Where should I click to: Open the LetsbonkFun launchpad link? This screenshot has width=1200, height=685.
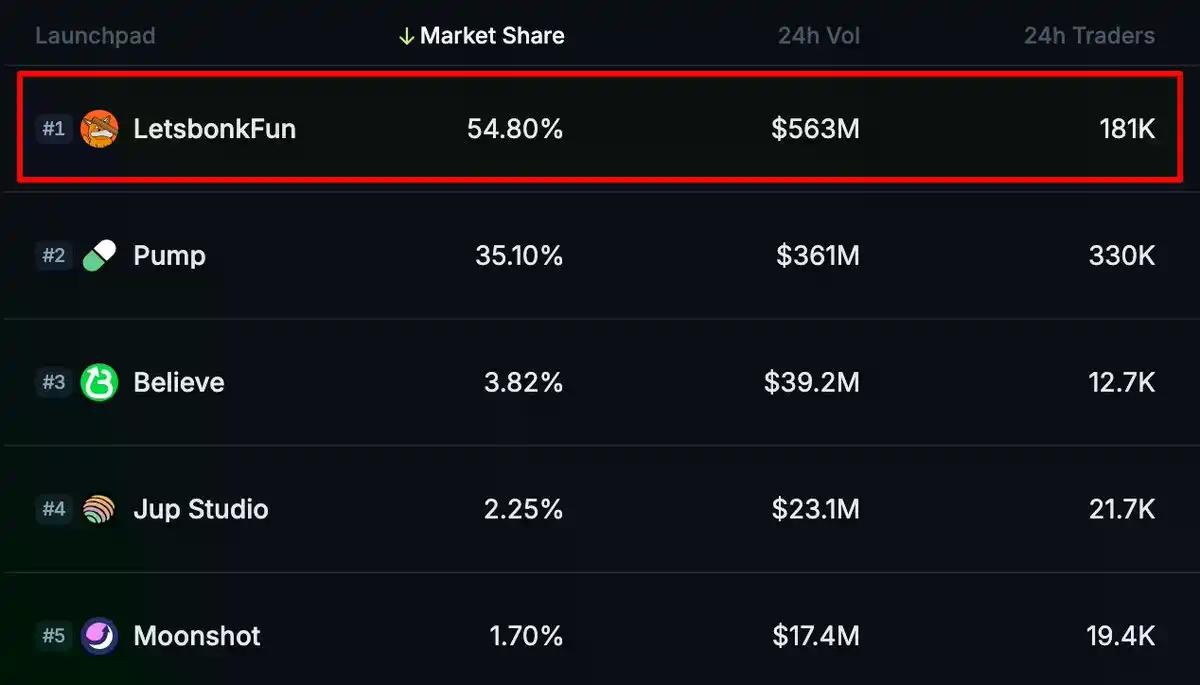point(214,129)
